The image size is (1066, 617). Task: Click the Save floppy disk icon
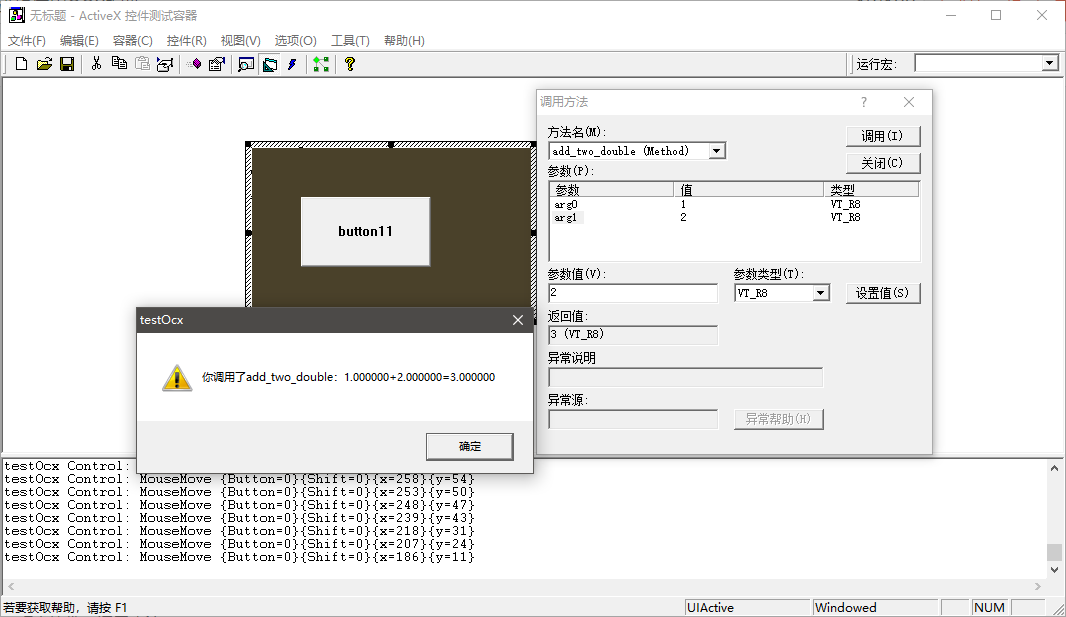click(x=67, y=64)
